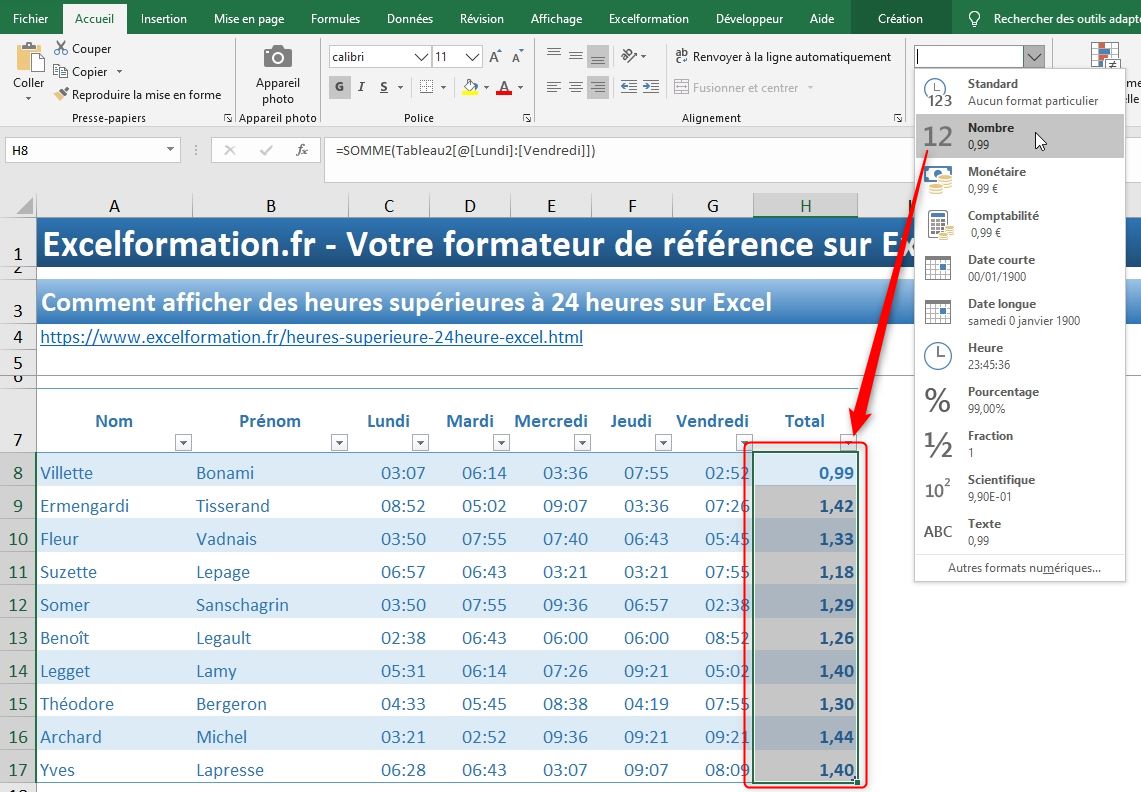Select Monétaire number format
This screenshot has width=1141, height=792.
pos(1019,180)
